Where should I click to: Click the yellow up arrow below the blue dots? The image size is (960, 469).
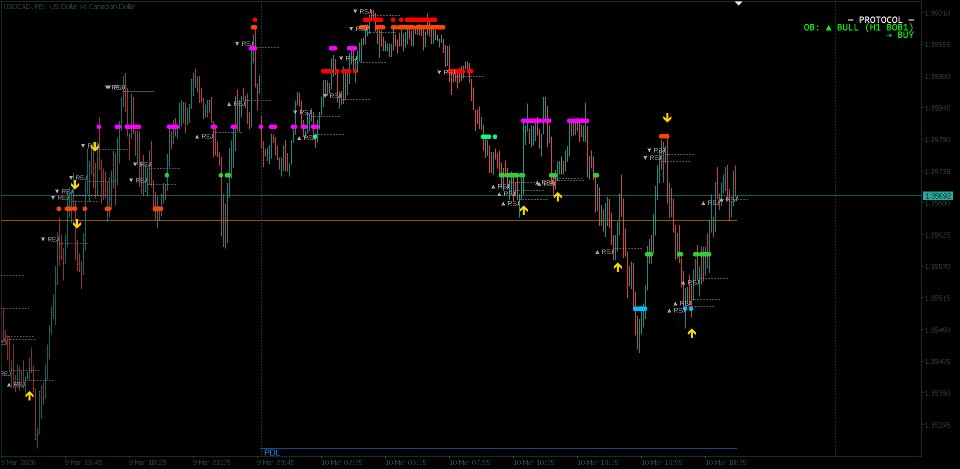(x=692, y=333)
